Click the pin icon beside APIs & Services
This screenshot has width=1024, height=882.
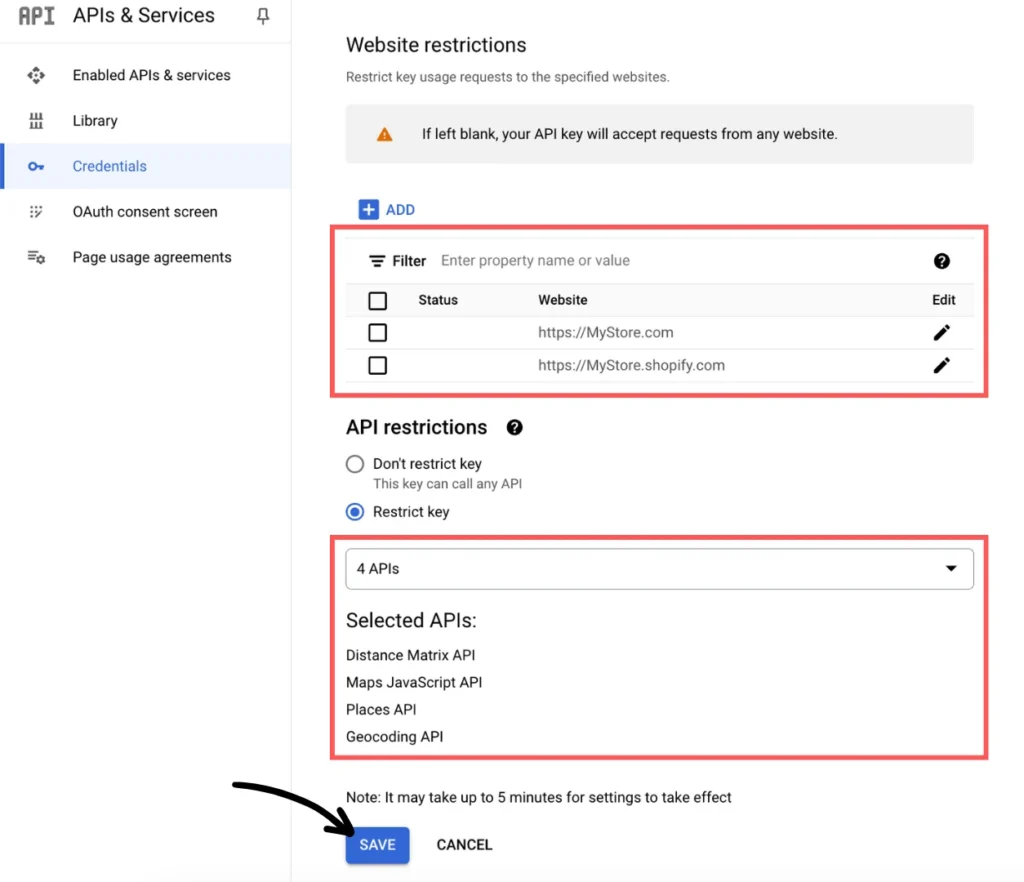pyautogui.click(x=263, y=16)
